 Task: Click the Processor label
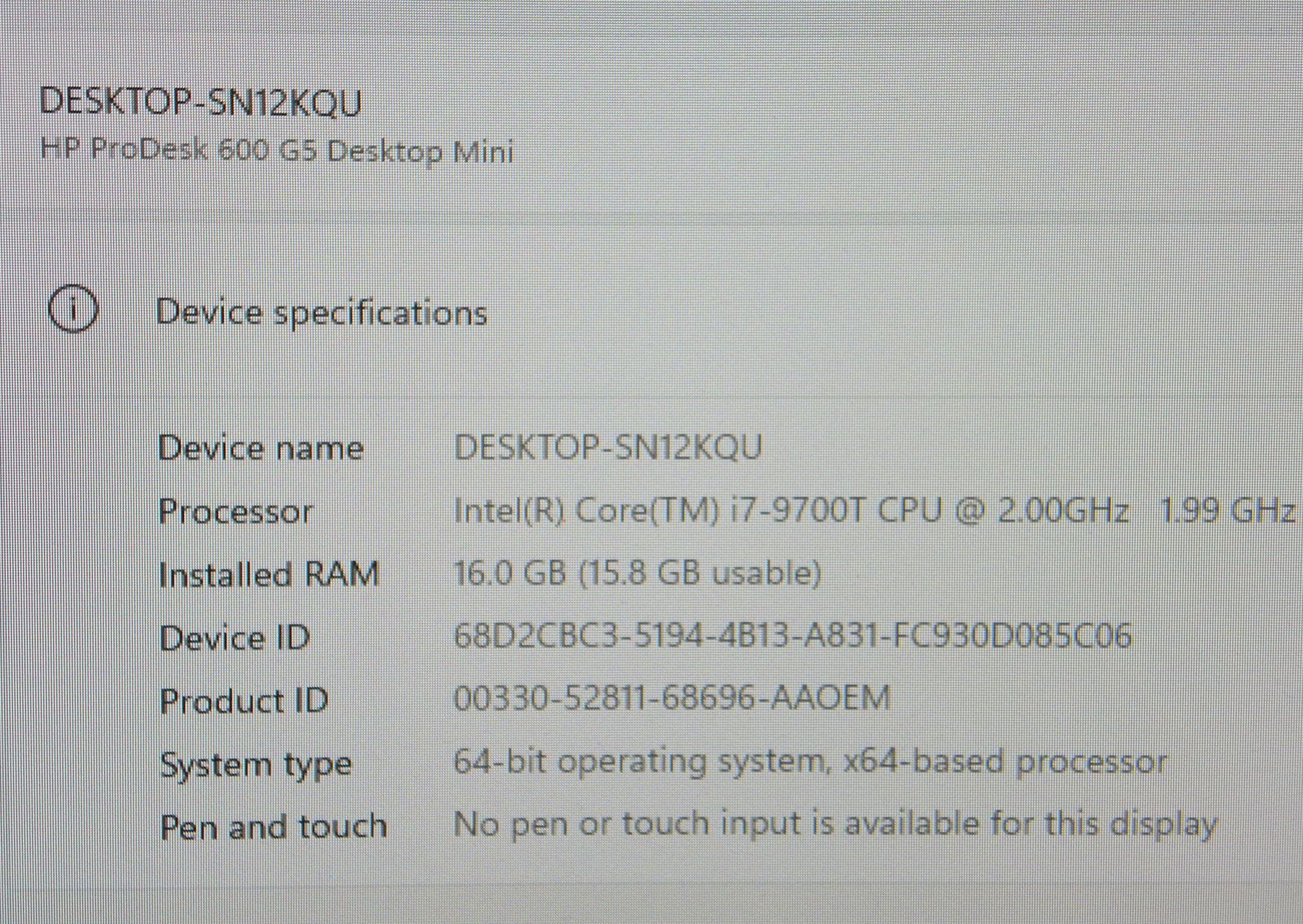coord(236,511)
